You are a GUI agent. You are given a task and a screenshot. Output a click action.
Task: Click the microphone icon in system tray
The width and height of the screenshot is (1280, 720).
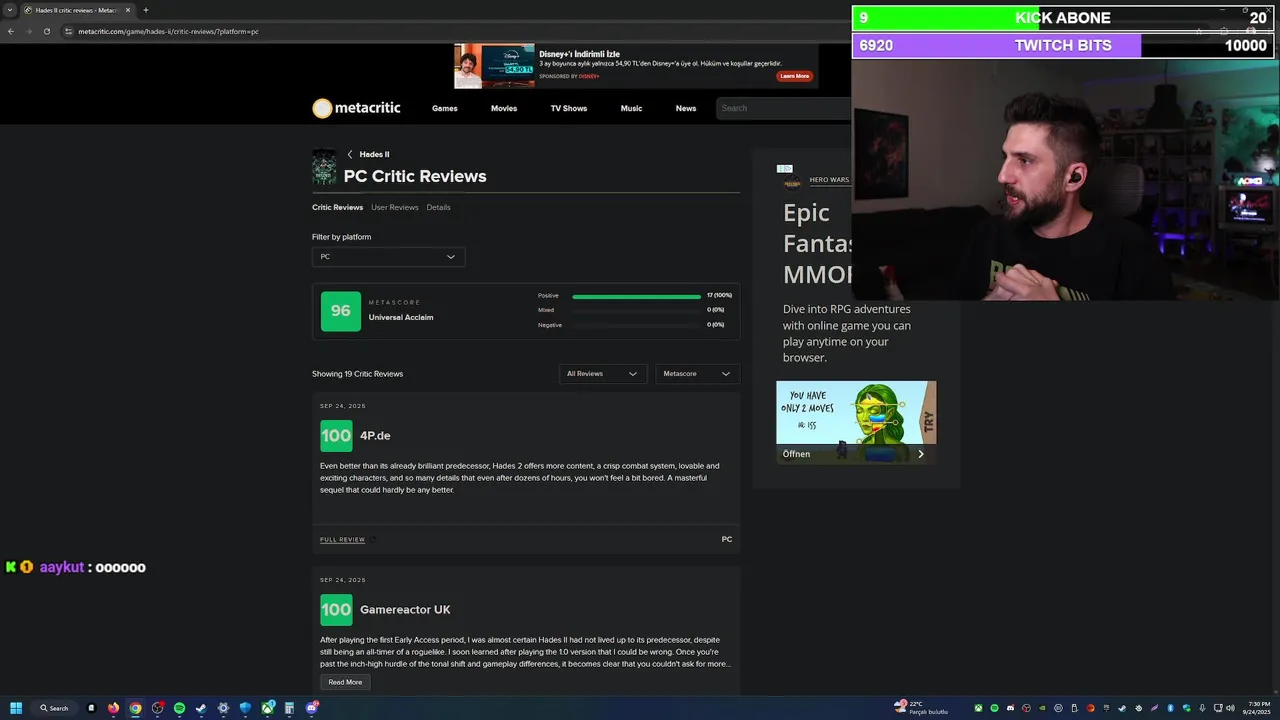[x=1202, y=708]
